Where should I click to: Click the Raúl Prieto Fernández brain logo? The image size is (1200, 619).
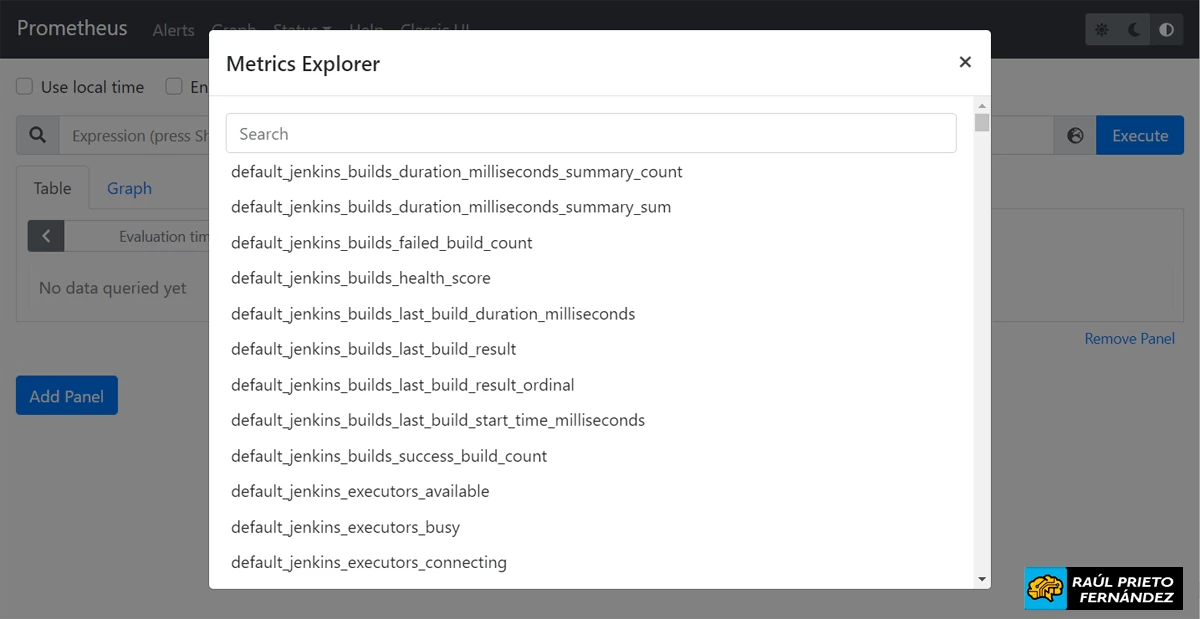click(x=1047, y=588)
